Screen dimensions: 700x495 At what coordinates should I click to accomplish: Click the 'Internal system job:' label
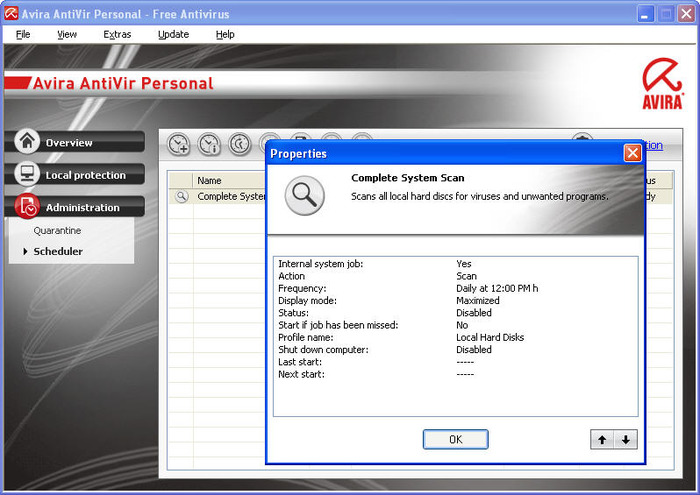click(321, 264)
